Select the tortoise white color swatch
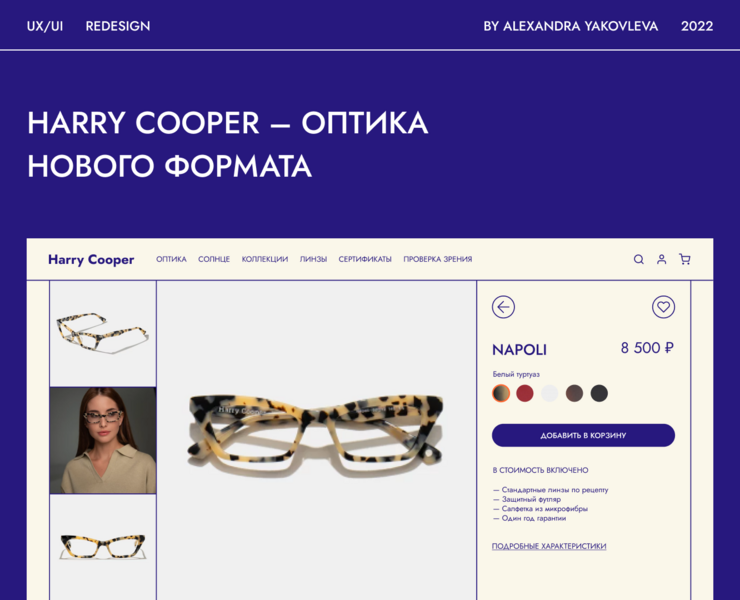 pyautogui.click(x=501, y=393)
